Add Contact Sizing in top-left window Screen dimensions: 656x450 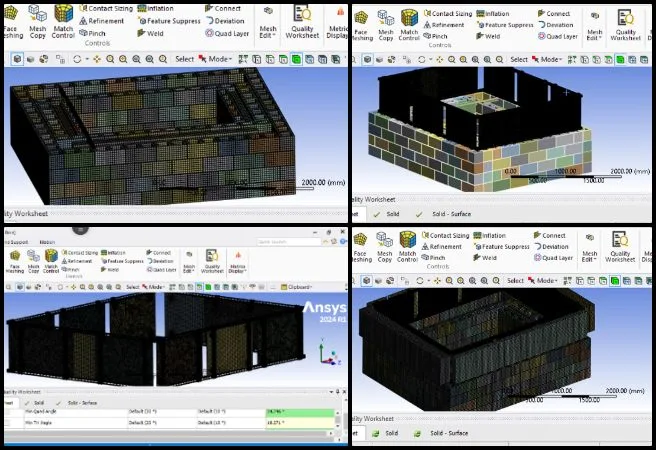[106, 8]
